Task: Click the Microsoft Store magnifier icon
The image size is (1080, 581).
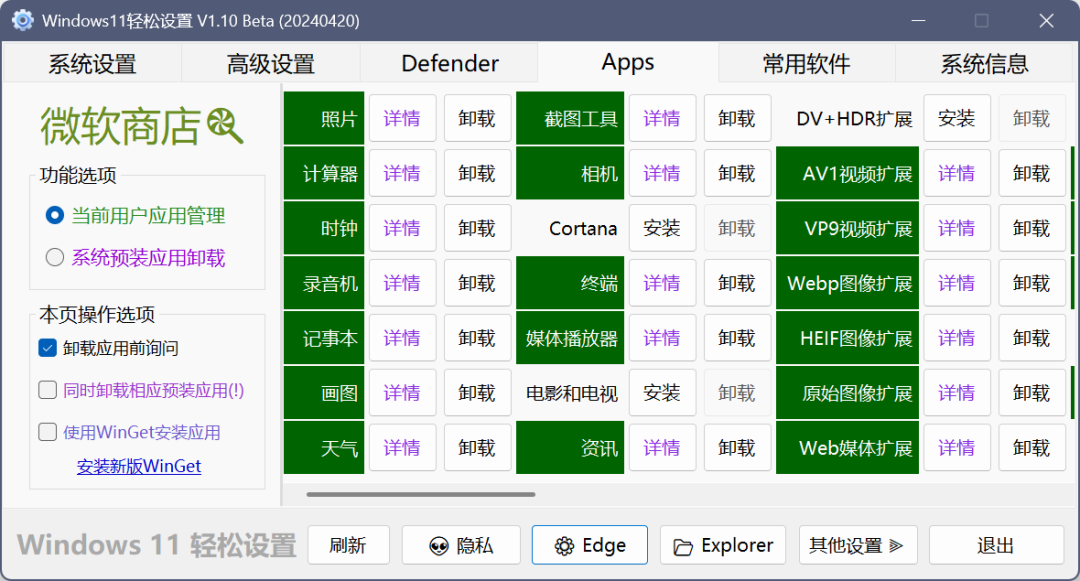Action: (225, 126)
